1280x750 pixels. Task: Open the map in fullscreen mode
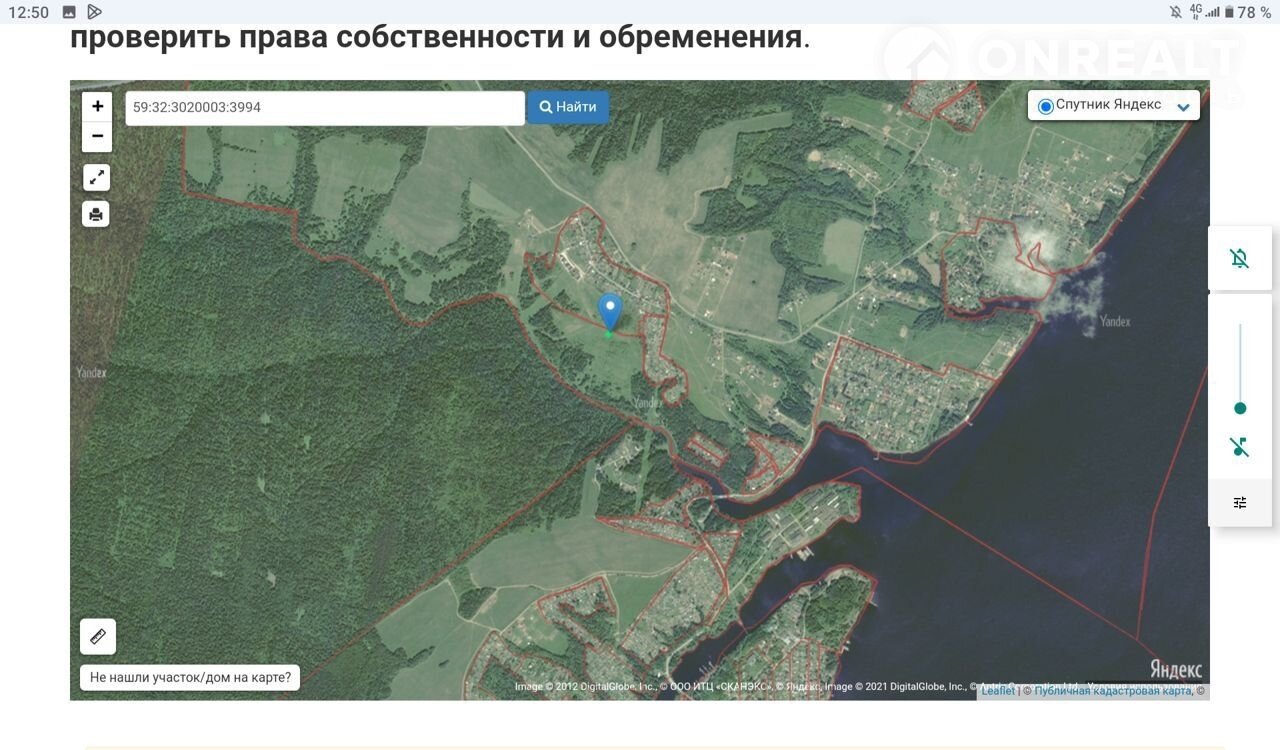pyautogui.click(x=96, y=178)
